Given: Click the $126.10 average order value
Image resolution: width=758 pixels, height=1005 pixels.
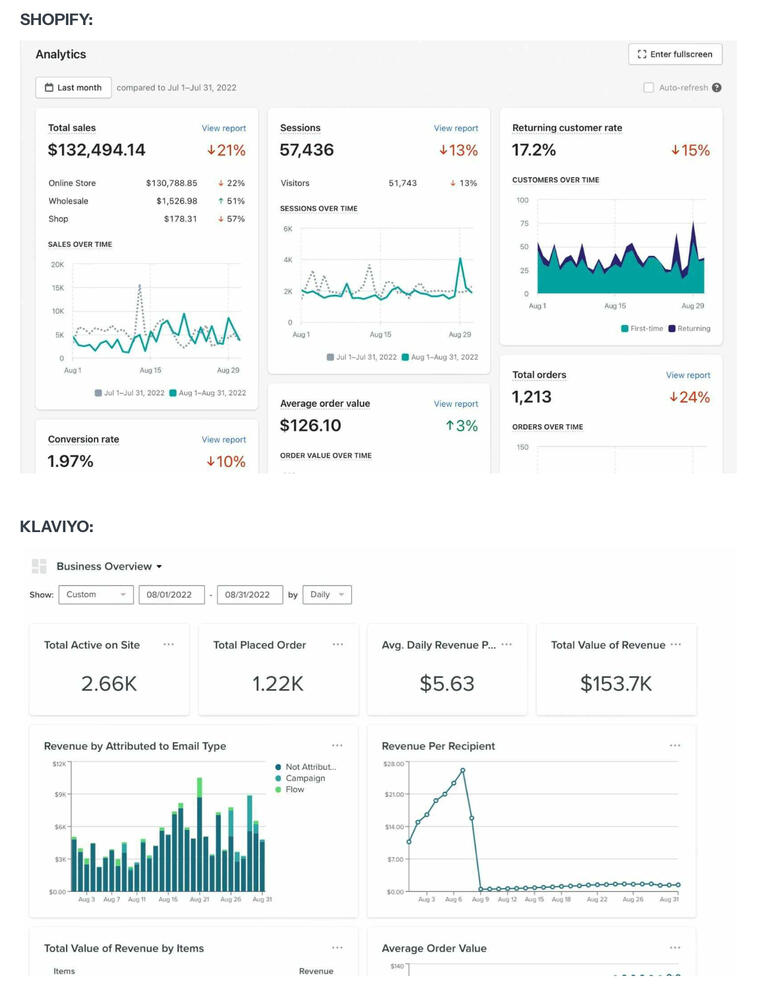Looking at the screenshot, I should click(311, 426).
